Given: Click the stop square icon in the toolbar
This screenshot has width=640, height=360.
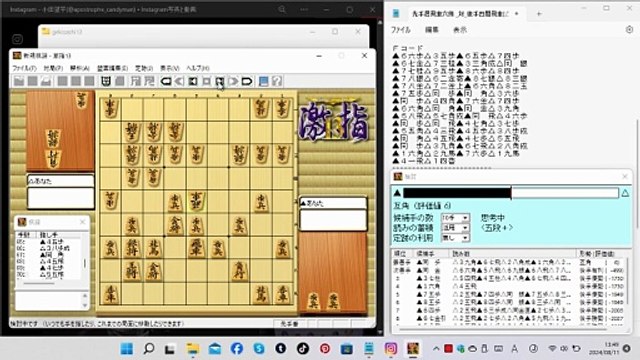Looking at the screenshot, I should (206, 81).
